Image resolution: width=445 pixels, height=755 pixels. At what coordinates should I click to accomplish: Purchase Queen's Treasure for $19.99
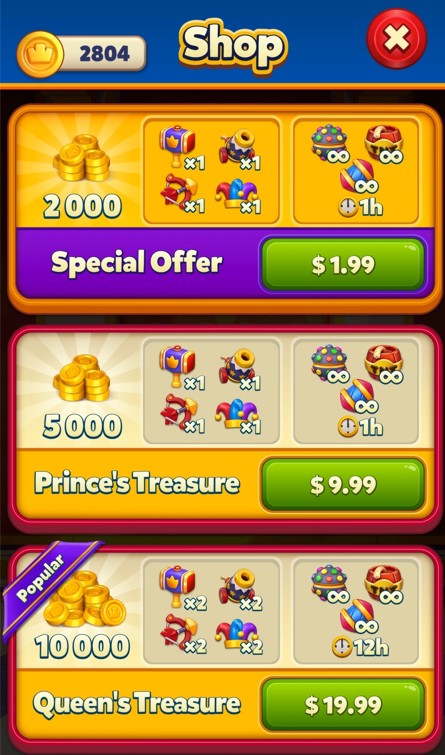pyautogui.click(x=343, y=704)
